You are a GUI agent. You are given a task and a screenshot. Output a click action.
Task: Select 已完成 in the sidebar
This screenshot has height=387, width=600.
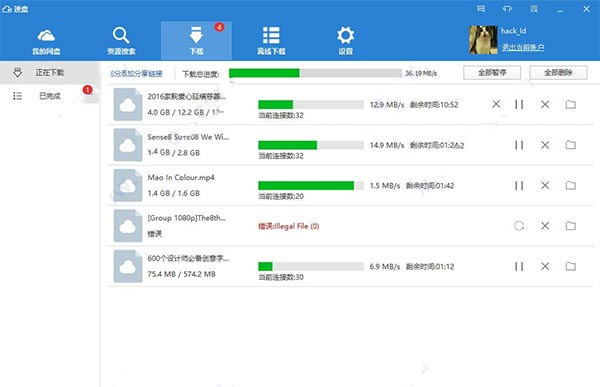(49, 96)
